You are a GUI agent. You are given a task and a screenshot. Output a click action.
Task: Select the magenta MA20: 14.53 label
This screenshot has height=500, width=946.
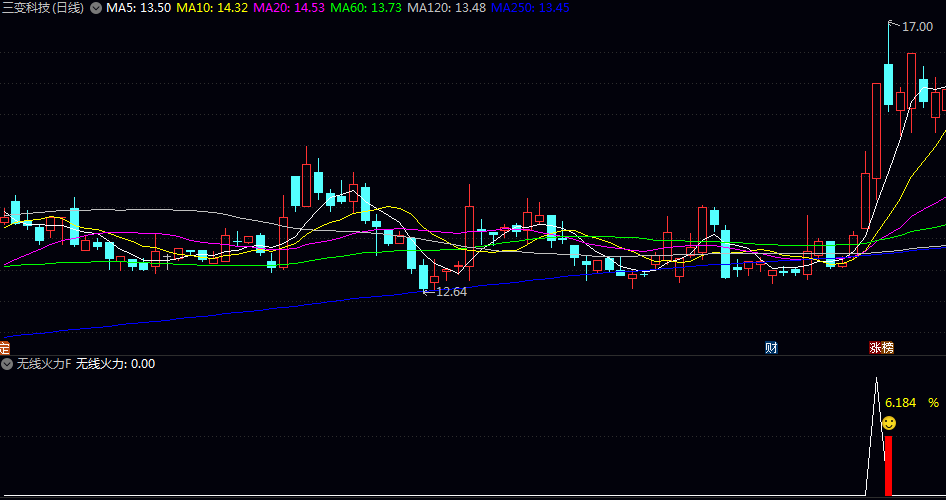289,8
